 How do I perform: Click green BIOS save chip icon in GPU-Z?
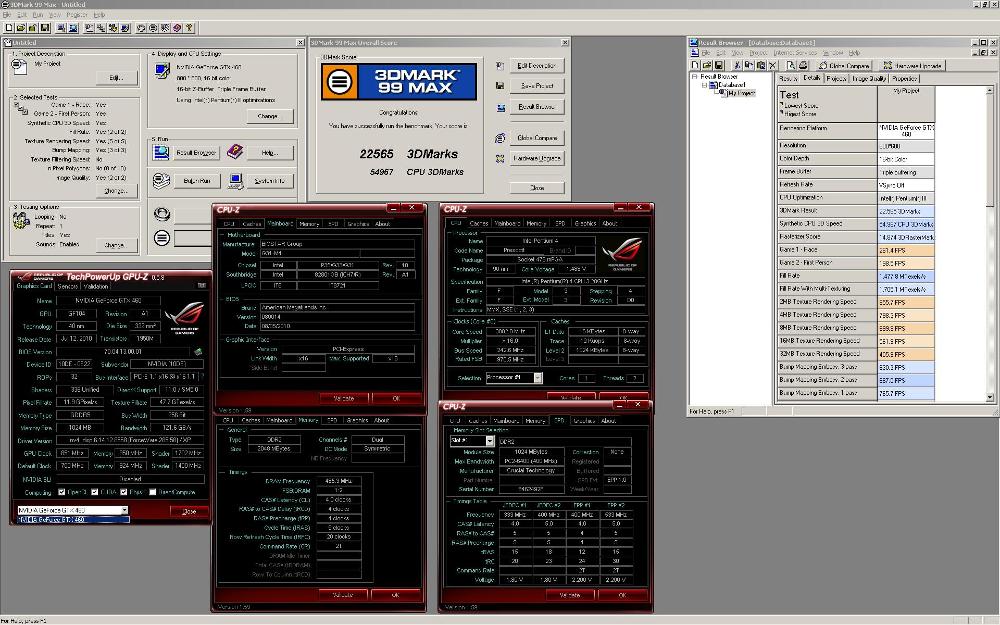pyautogui.click(x=198, y=351)
